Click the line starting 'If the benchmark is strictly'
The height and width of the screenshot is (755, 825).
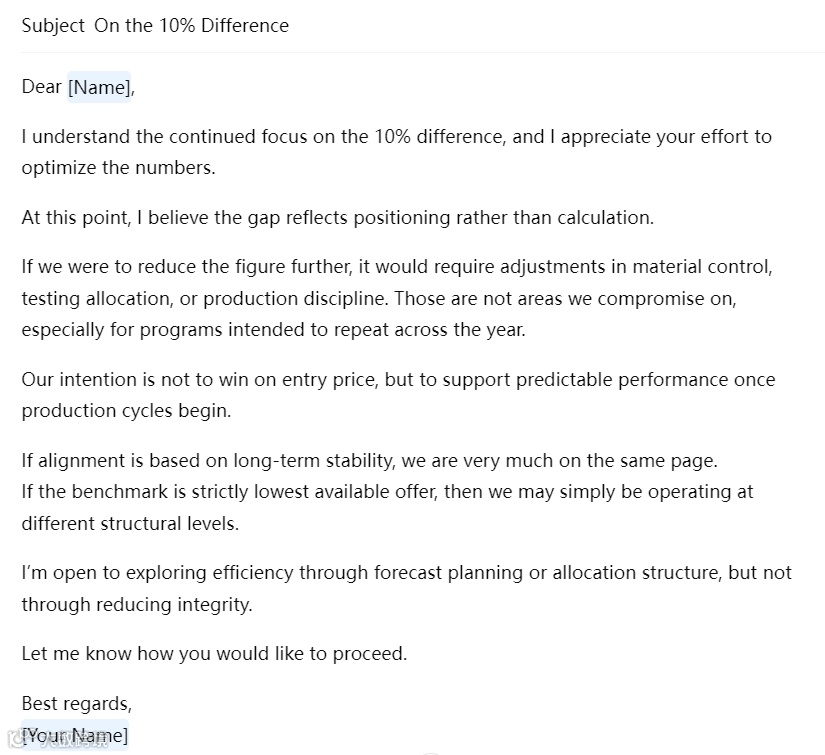coord(387,492)
